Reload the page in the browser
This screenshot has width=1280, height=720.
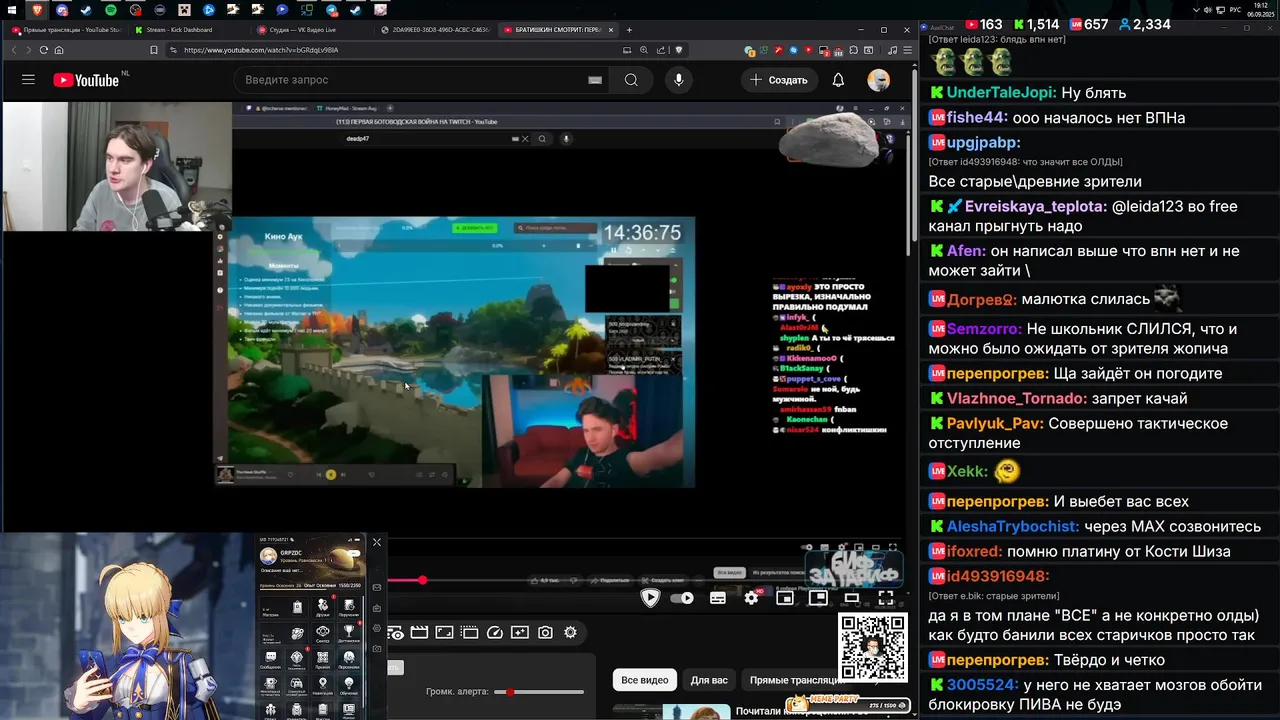click(x=44, y=50)
